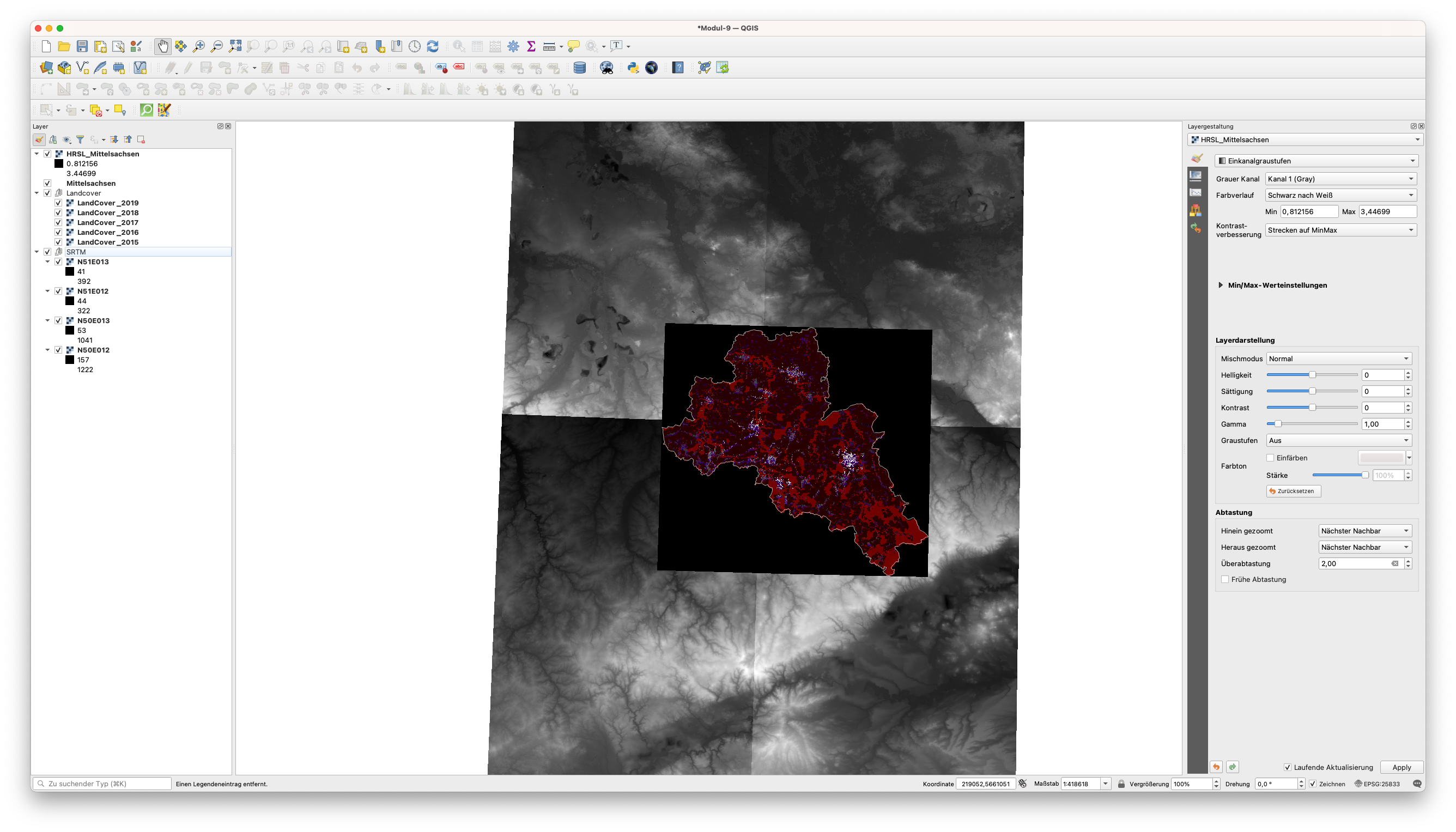Open the DB Manager database icon

[x=579, y=68]
